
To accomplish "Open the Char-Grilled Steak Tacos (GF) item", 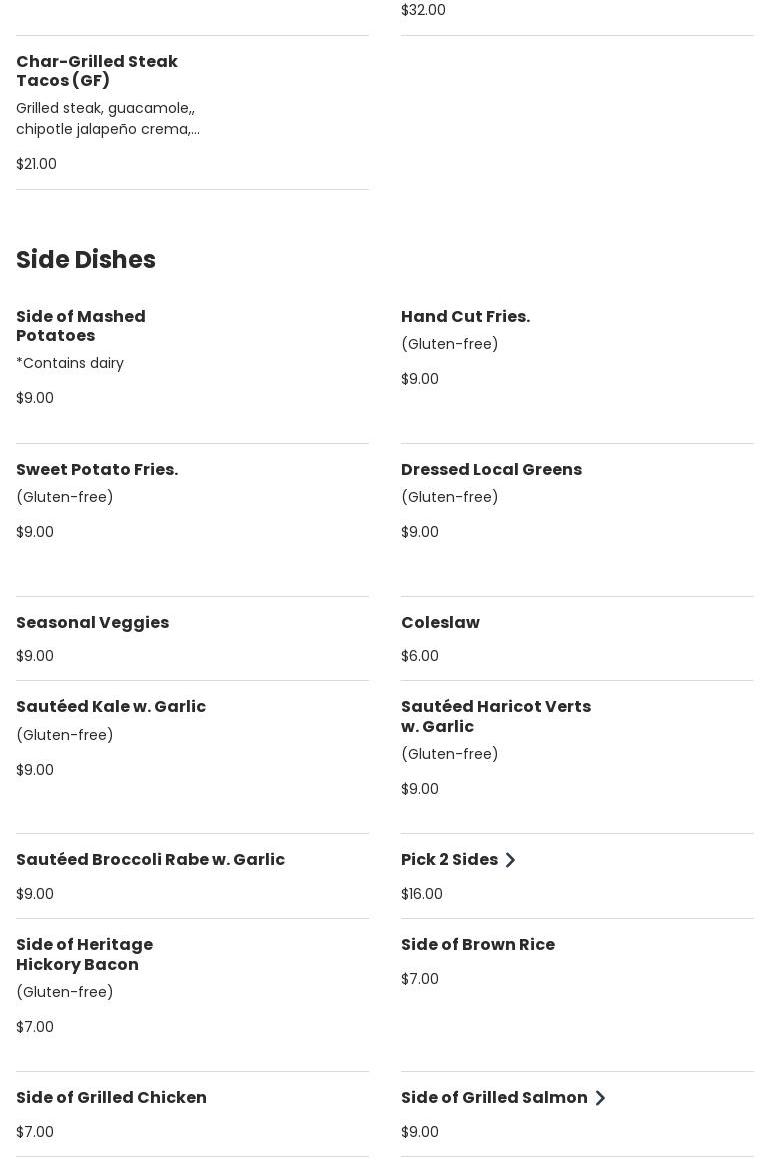I will (97, 71).
